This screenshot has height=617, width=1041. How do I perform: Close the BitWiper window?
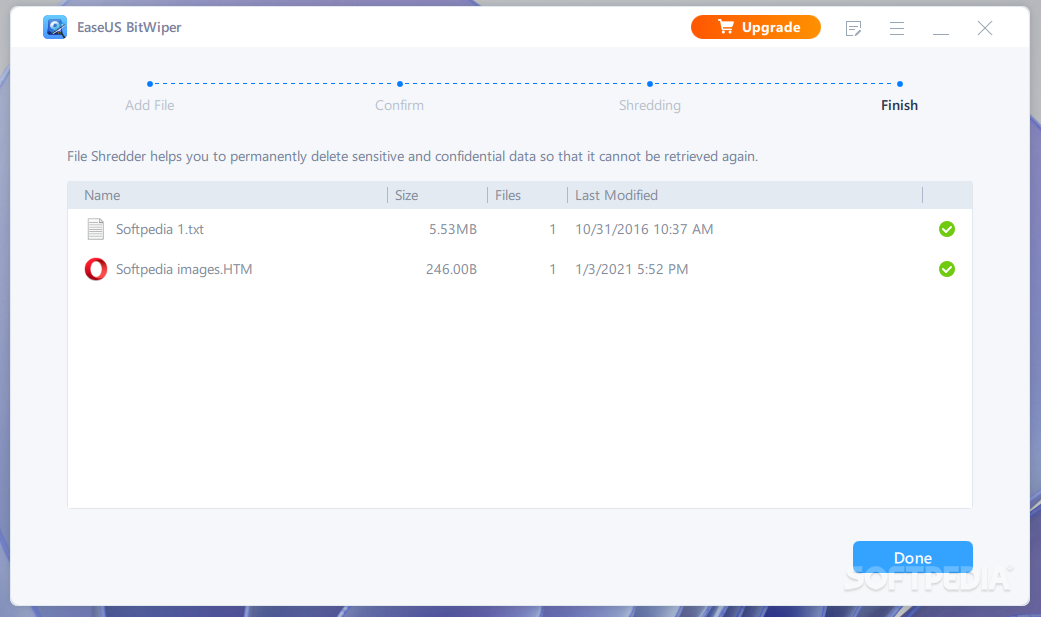(x=985, y=28)
